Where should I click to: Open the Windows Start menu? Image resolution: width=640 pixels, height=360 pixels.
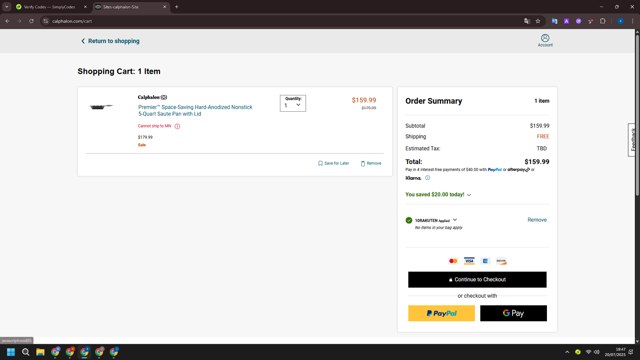[x=11, y=352]
